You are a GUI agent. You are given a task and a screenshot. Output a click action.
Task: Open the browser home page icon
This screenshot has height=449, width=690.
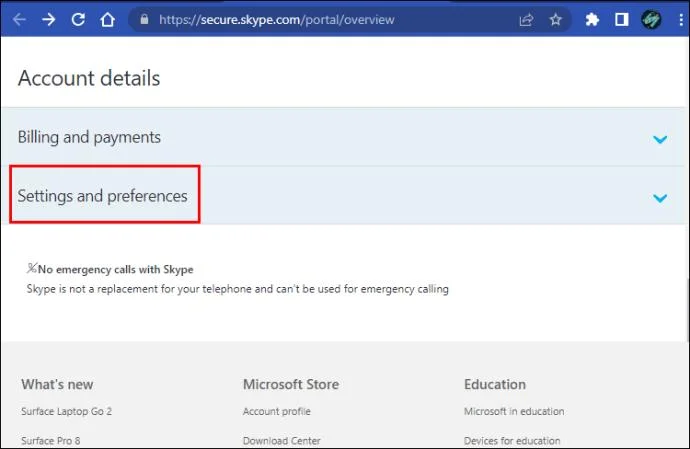tap(107, 19)
